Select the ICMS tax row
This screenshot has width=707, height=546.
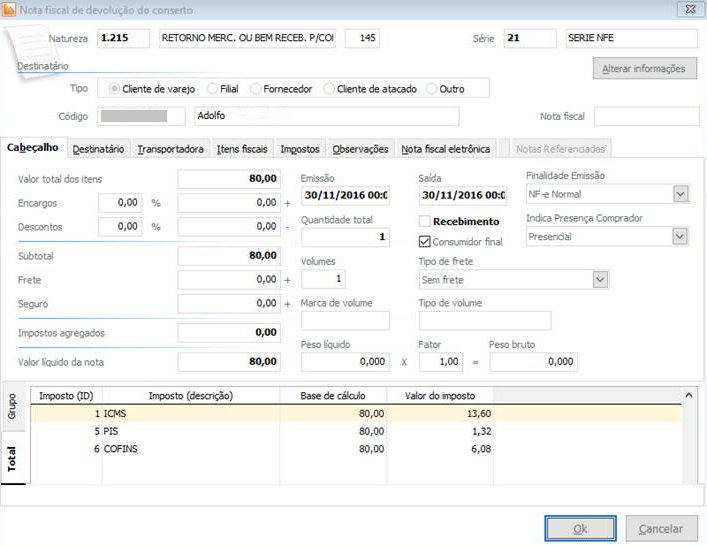[x=356, y=413]
